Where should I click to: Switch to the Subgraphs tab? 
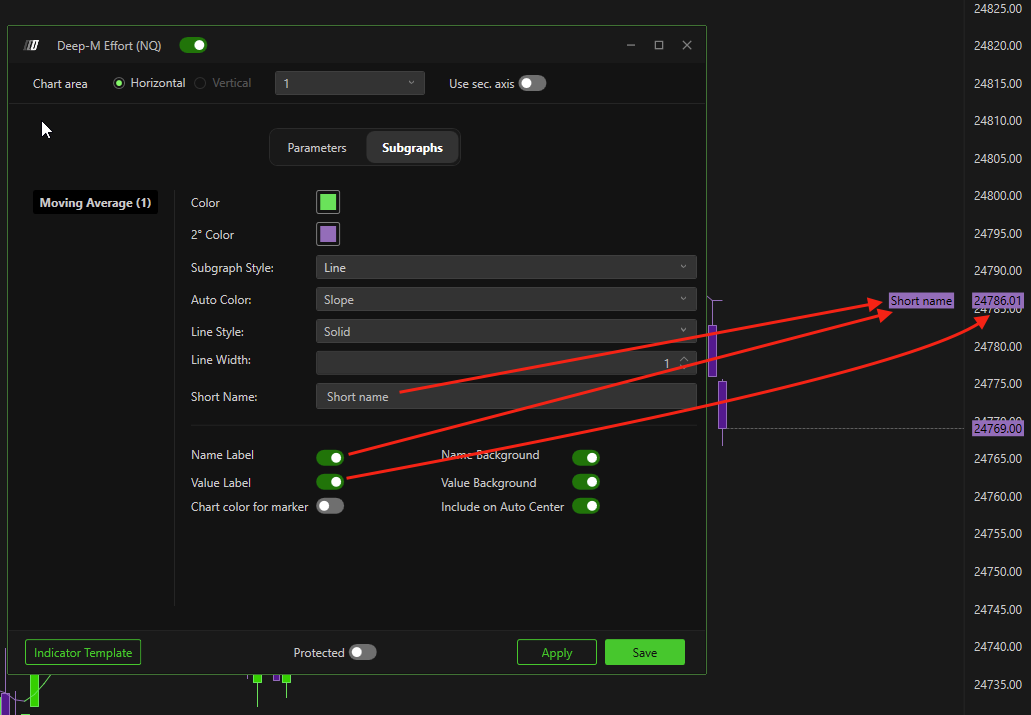(412, 148)
